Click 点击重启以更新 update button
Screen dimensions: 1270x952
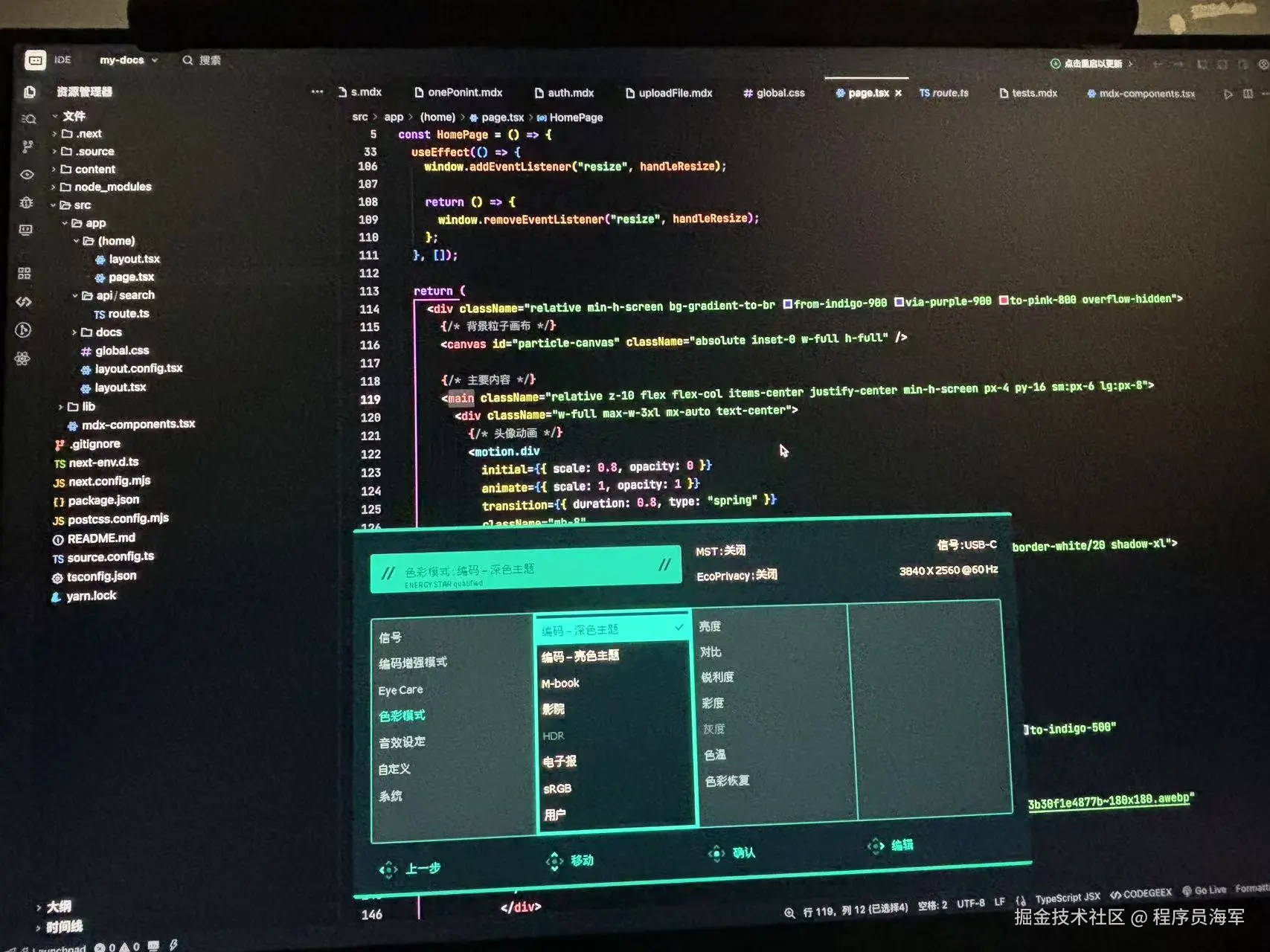tap(1092, 64)
